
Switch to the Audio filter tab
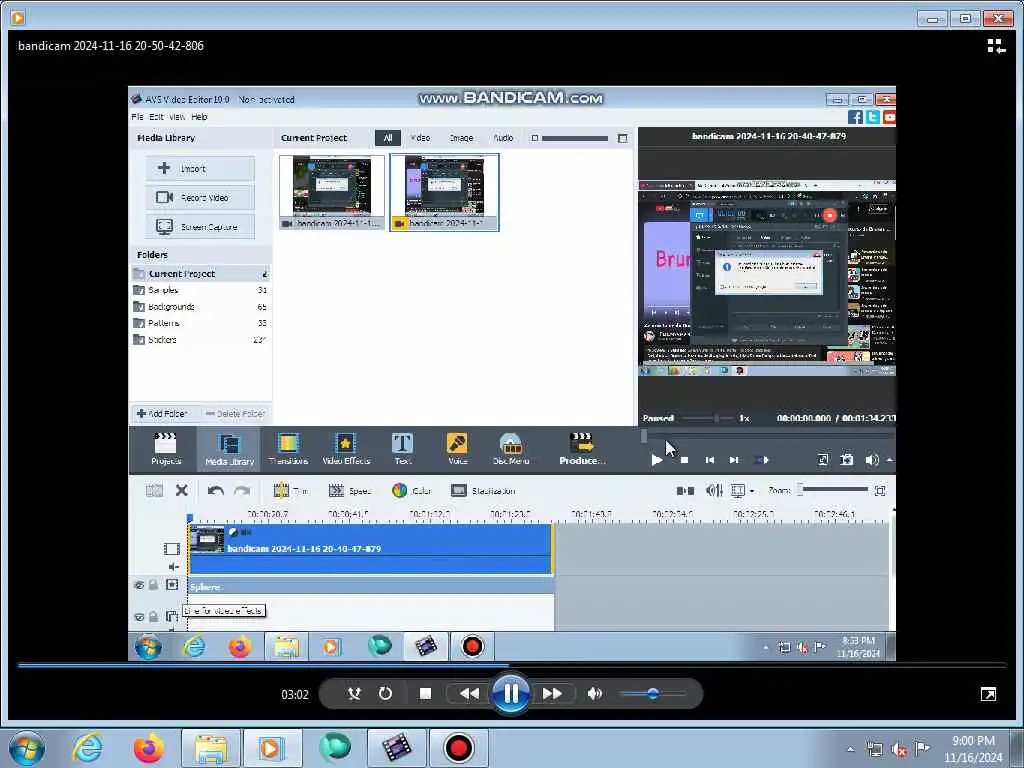click(502, 138)
